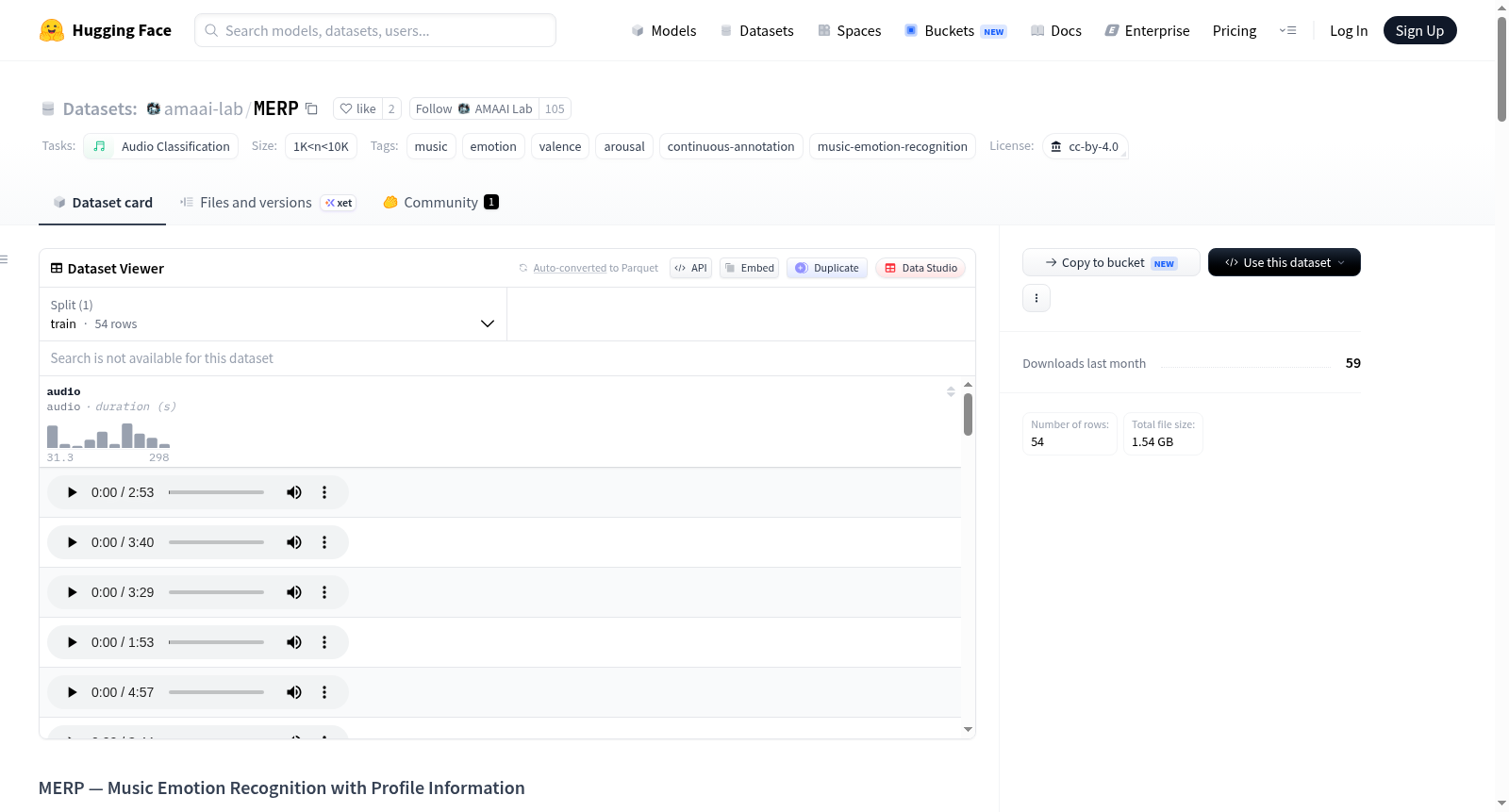Open the collapsed sidebar menu at left edge
This screenshot has width=1509, height=812.
coord(4,259)
